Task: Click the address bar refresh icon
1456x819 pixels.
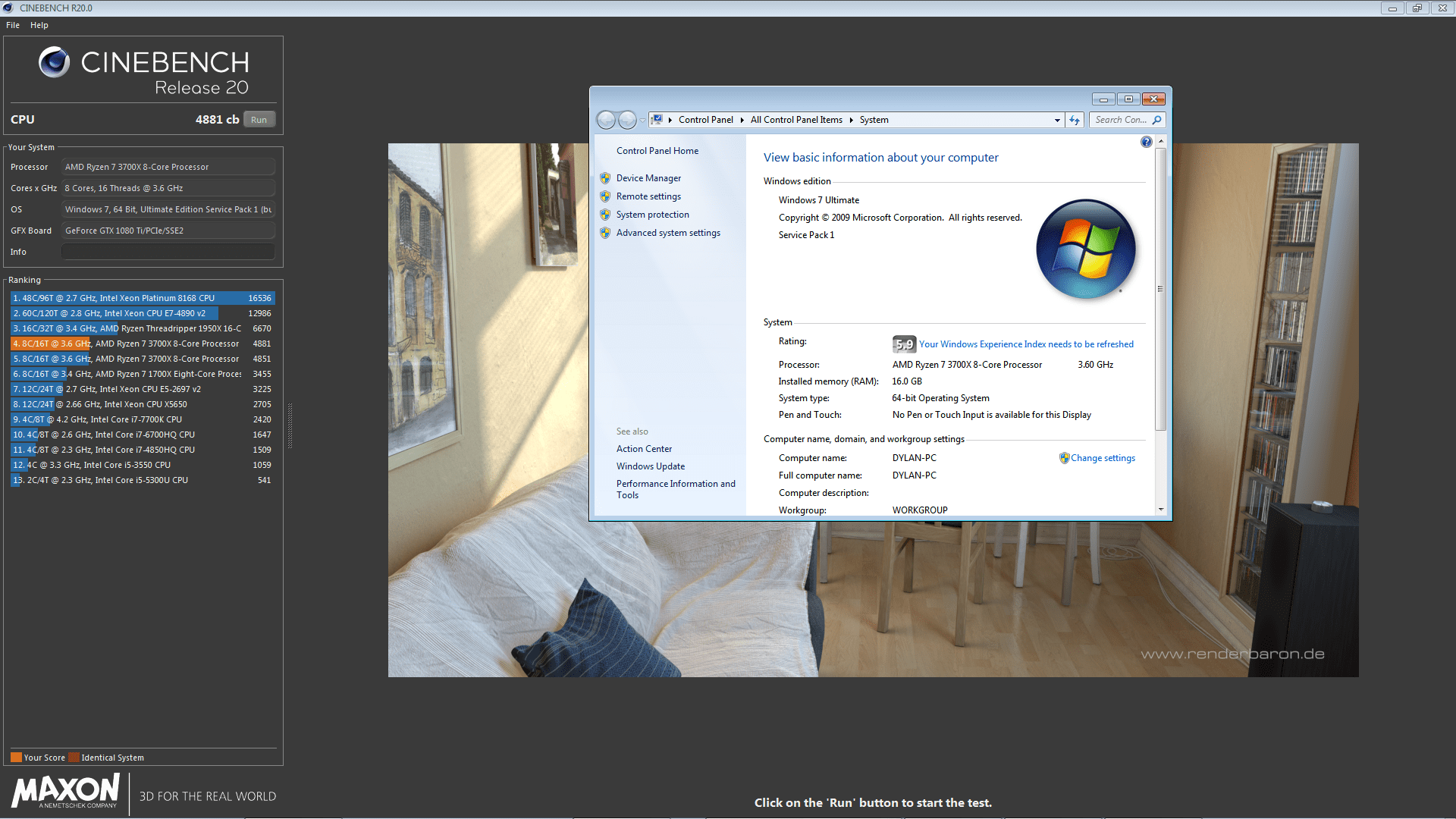Action: (1075, 120)
